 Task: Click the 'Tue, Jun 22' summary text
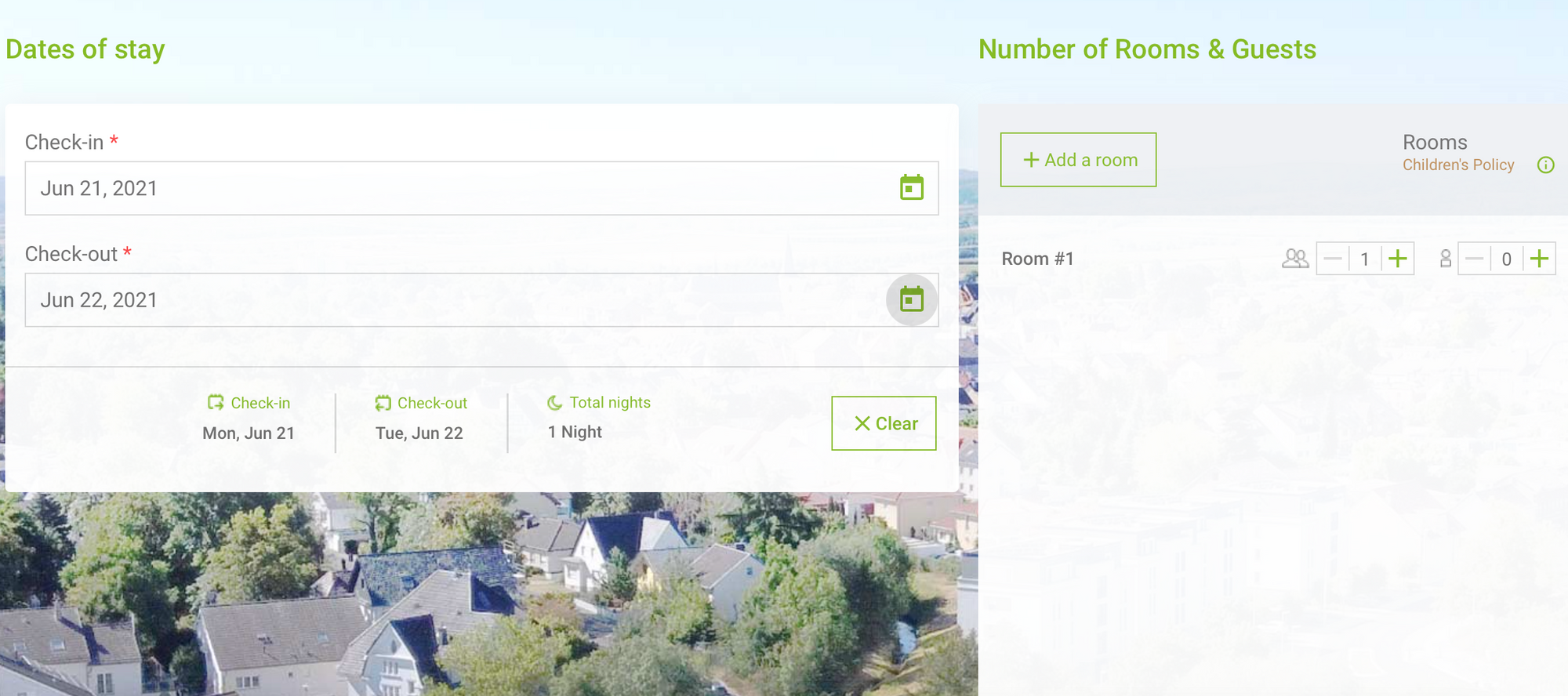419,433
